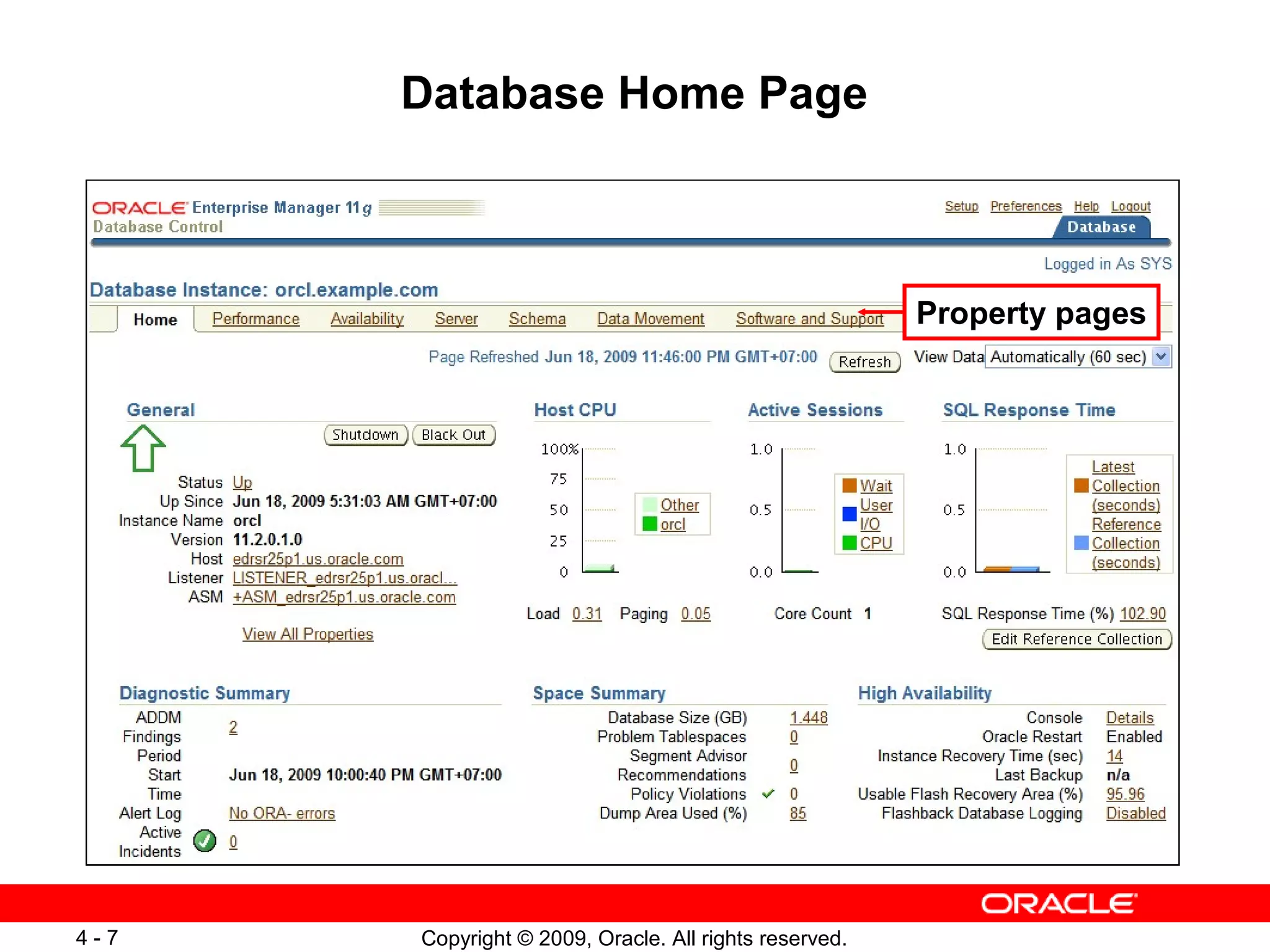1270x952 pixels.
Task: Open the View All Properties link
Action: click(x=308, y=634)
